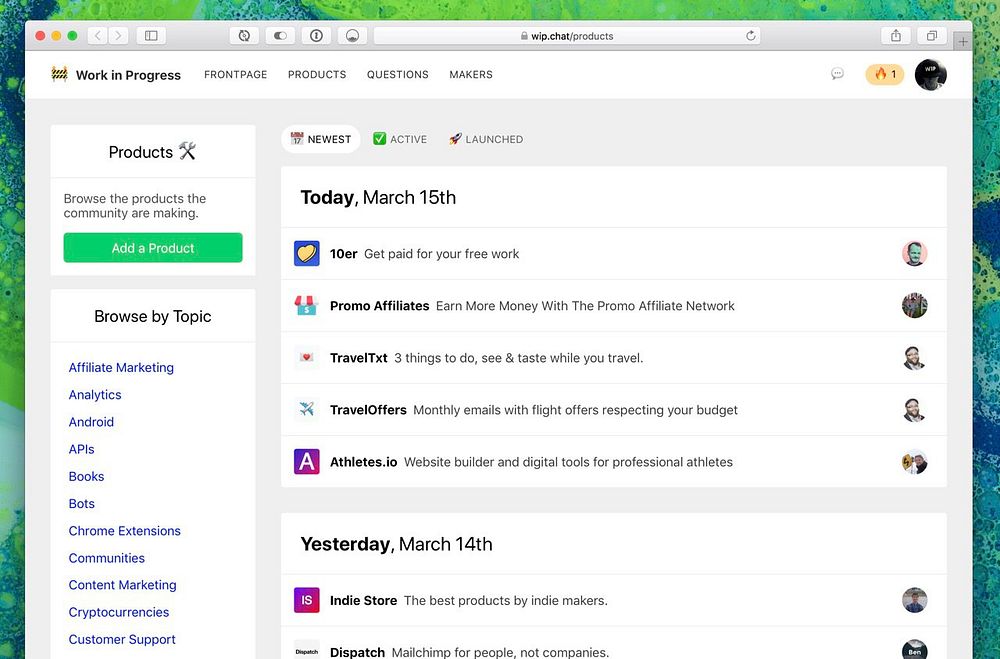Toggle the Safari sidebar button
This screenshot has width=1000, height=659.
[151, 36]
